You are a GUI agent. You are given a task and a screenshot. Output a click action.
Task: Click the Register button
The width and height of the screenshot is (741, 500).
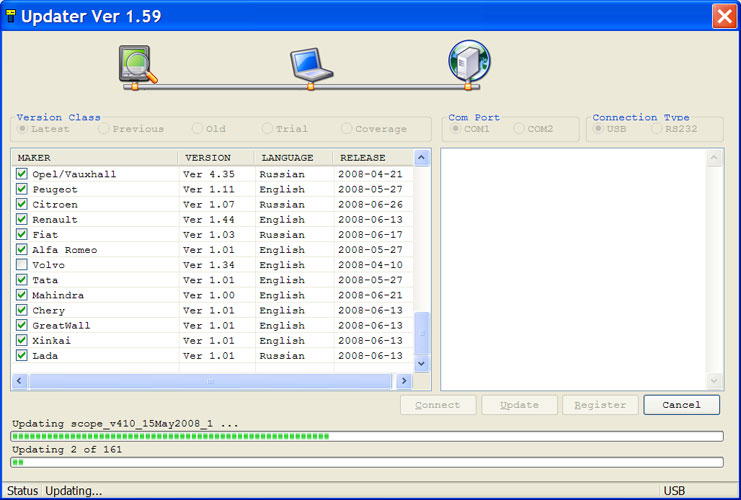[600, 405]
